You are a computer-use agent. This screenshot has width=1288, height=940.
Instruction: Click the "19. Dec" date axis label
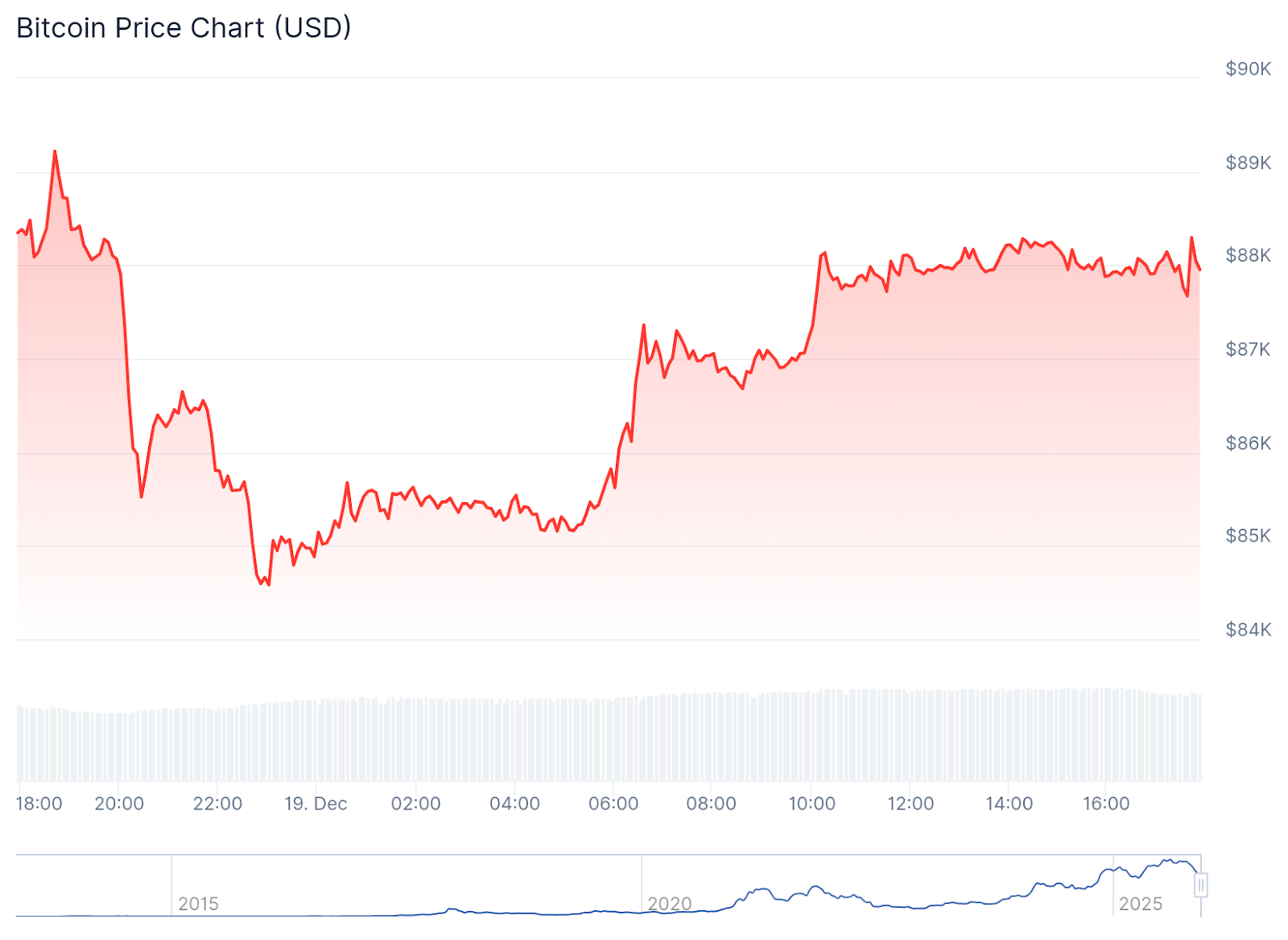[x=316, y=803]
